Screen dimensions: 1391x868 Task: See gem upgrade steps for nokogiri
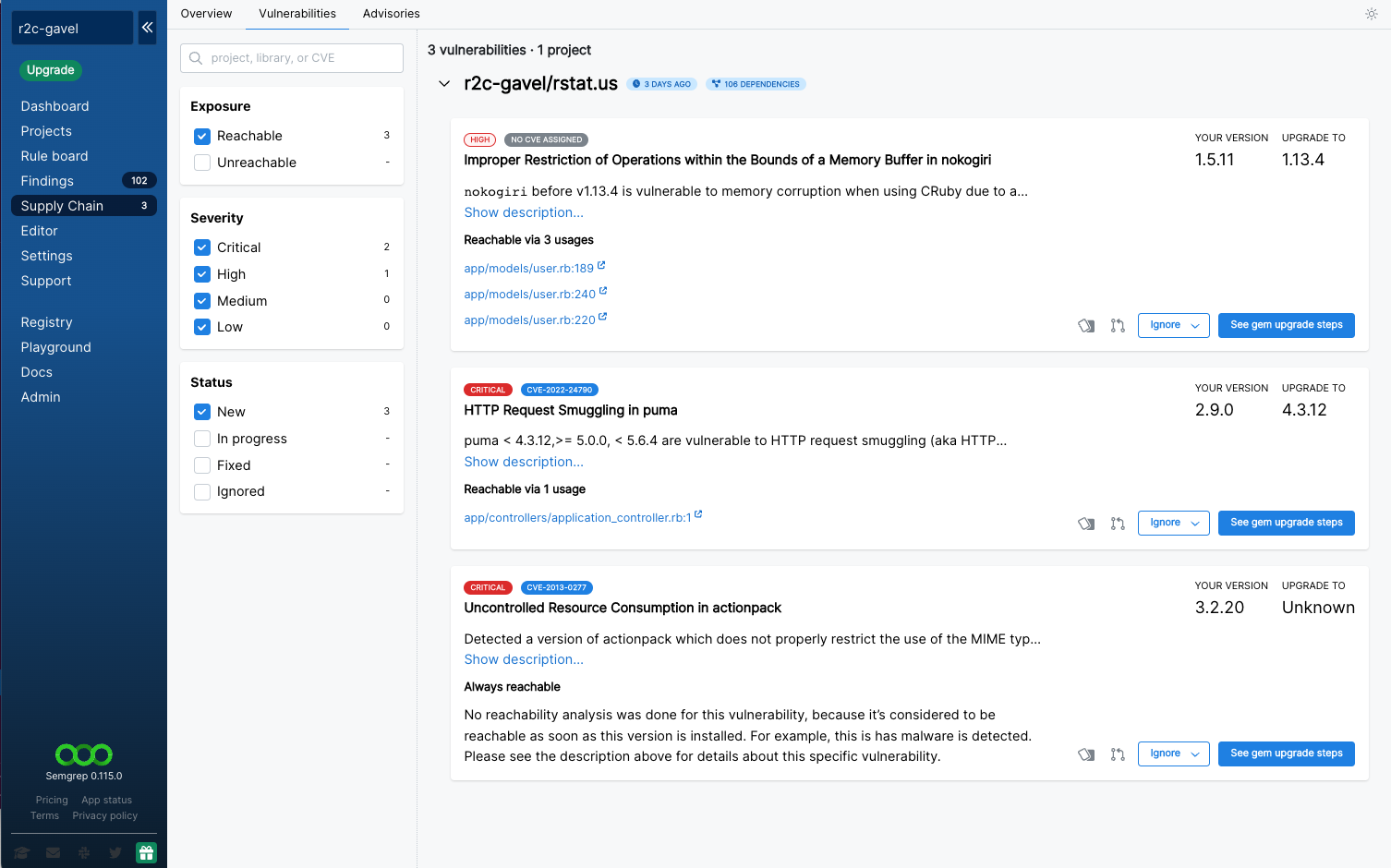(x=1286, y=325)
